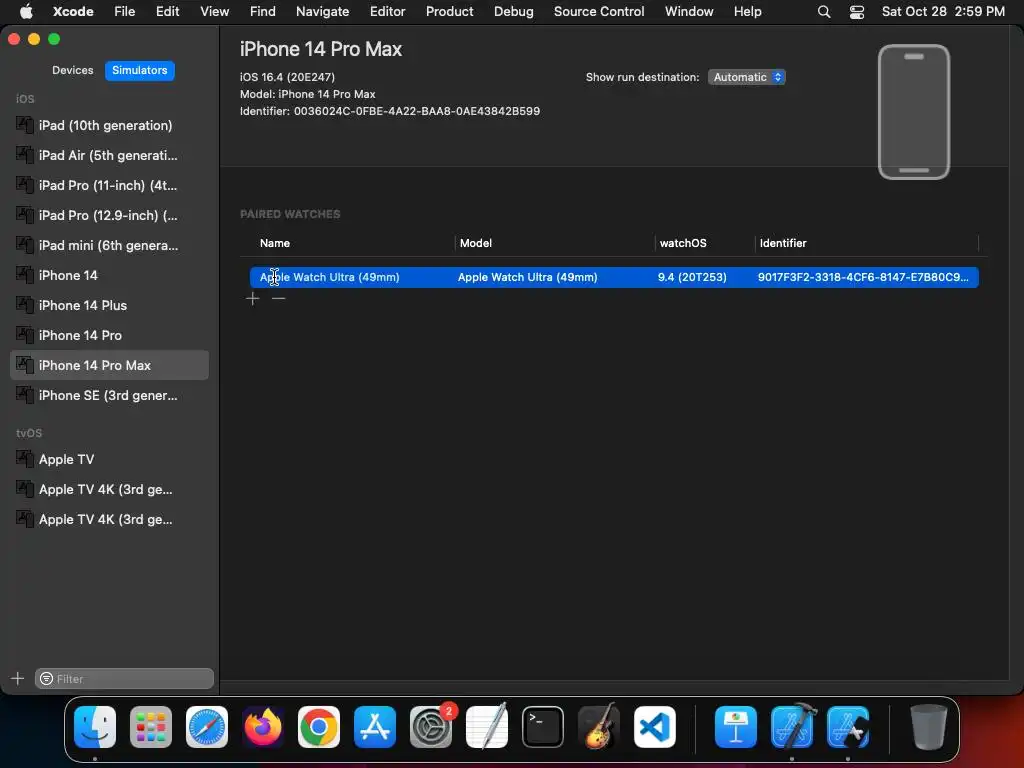Screen dimensions: 1024x768
Task: Select iPad Pro (12.9-inch) simulator
Action: (x=110, y=216)
